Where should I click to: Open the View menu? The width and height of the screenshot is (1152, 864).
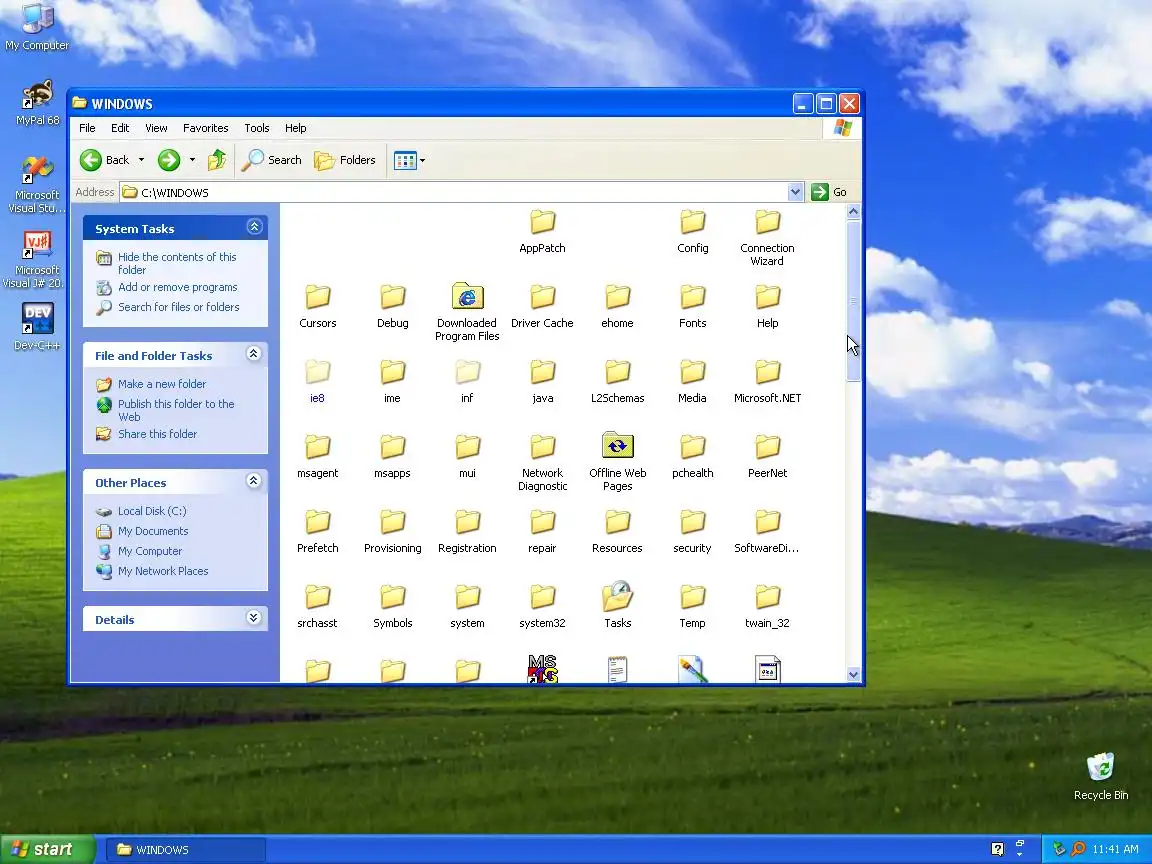156,128
